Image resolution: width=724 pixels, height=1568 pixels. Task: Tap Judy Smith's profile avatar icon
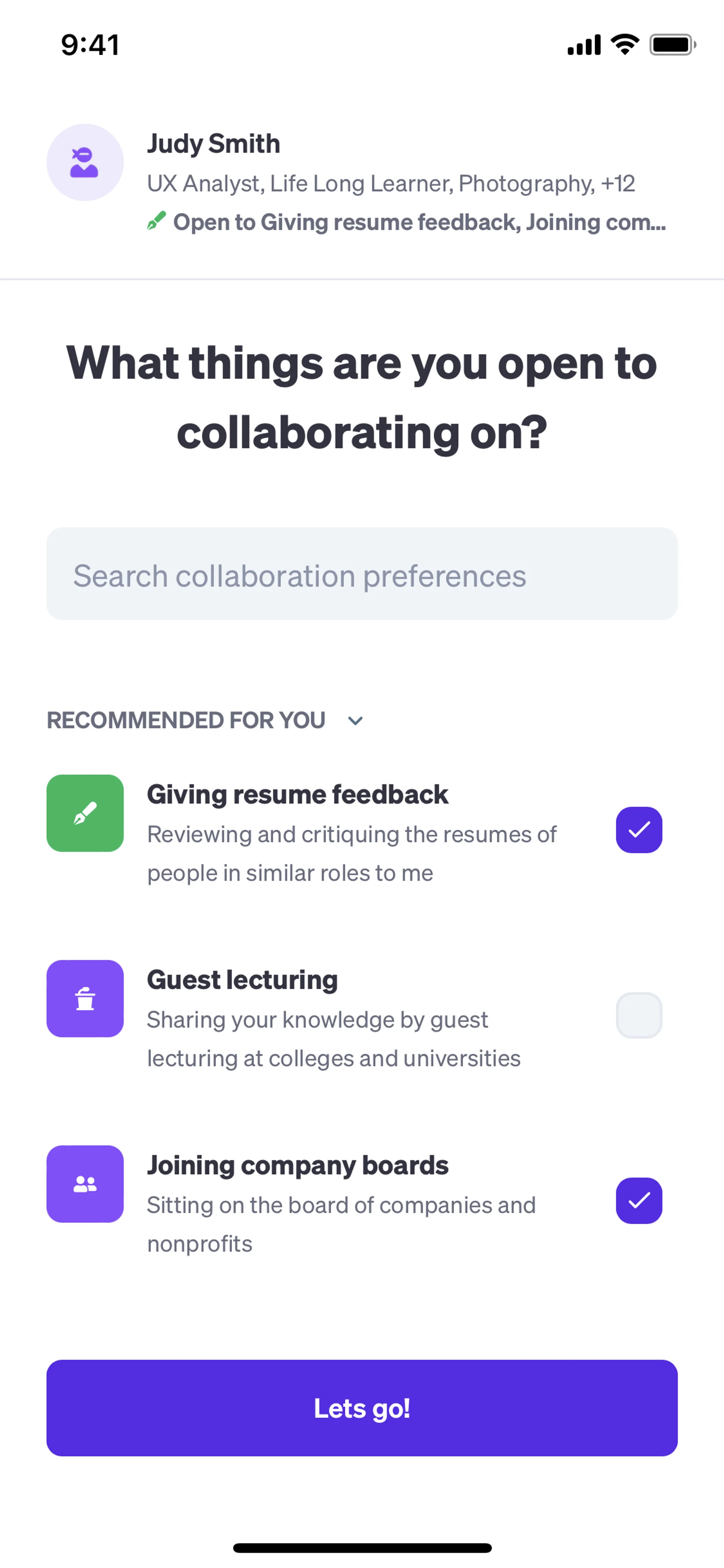[84, 163]
